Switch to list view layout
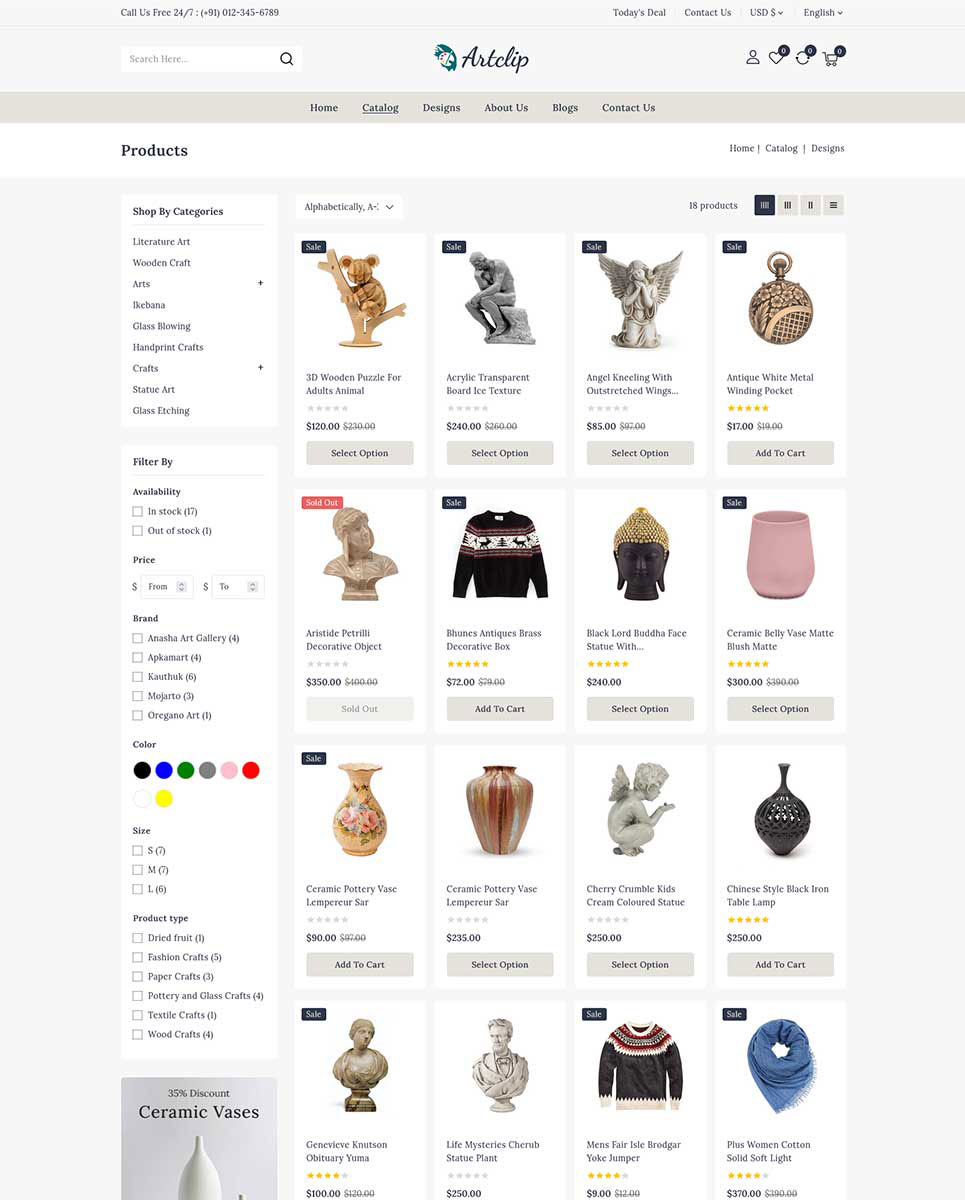This screenshot has height=1200, width=965. [x=834, y=205]
